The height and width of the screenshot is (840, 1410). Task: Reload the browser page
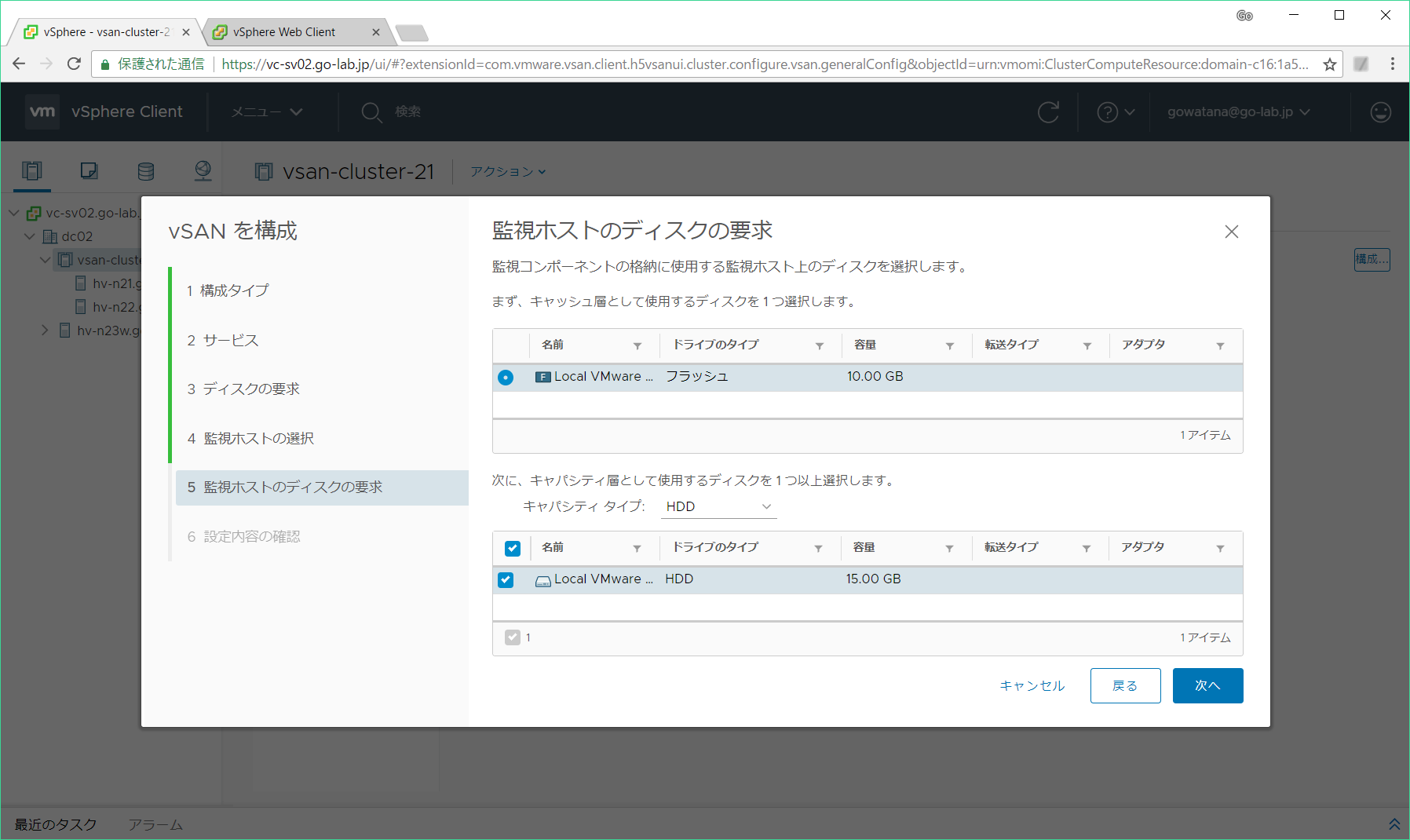(x=74, y=64)
